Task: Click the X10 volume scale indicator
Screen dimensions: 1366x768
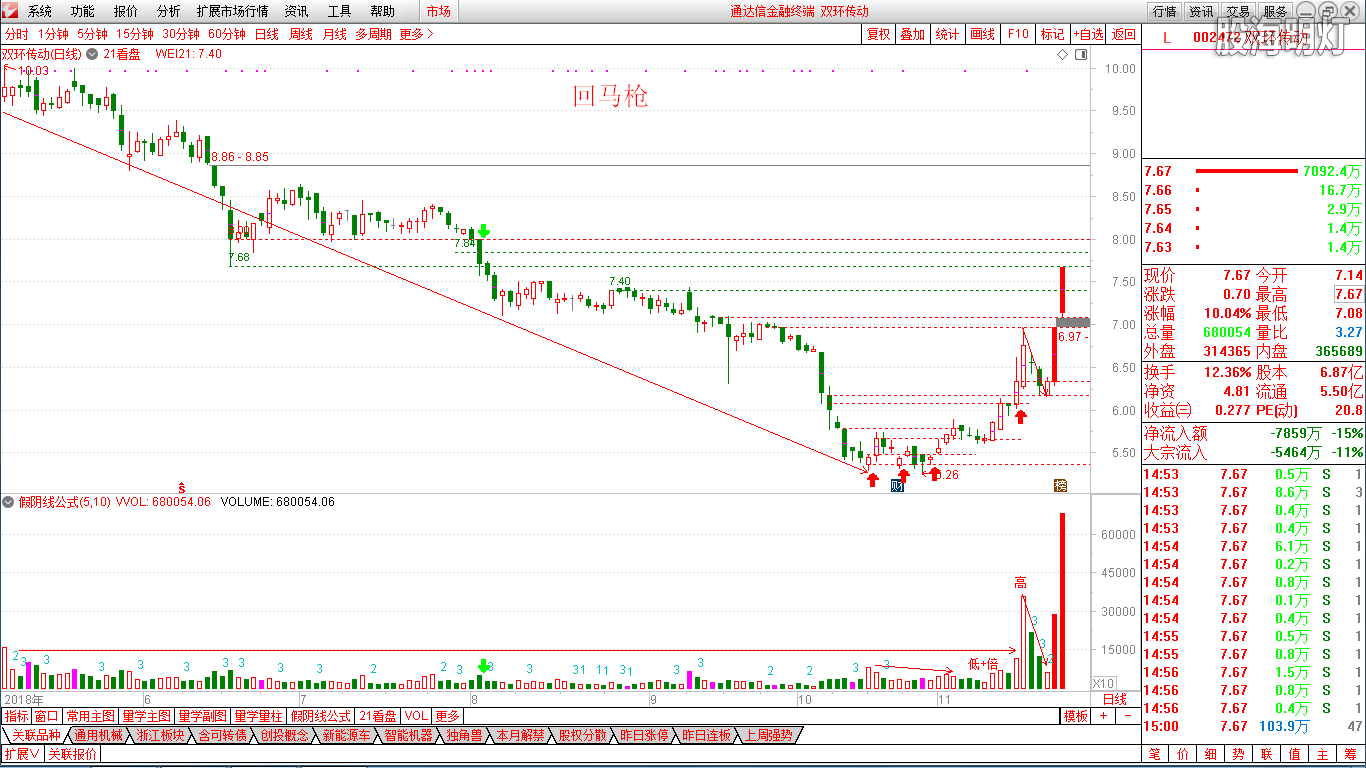Action: tap(1102, 684)
